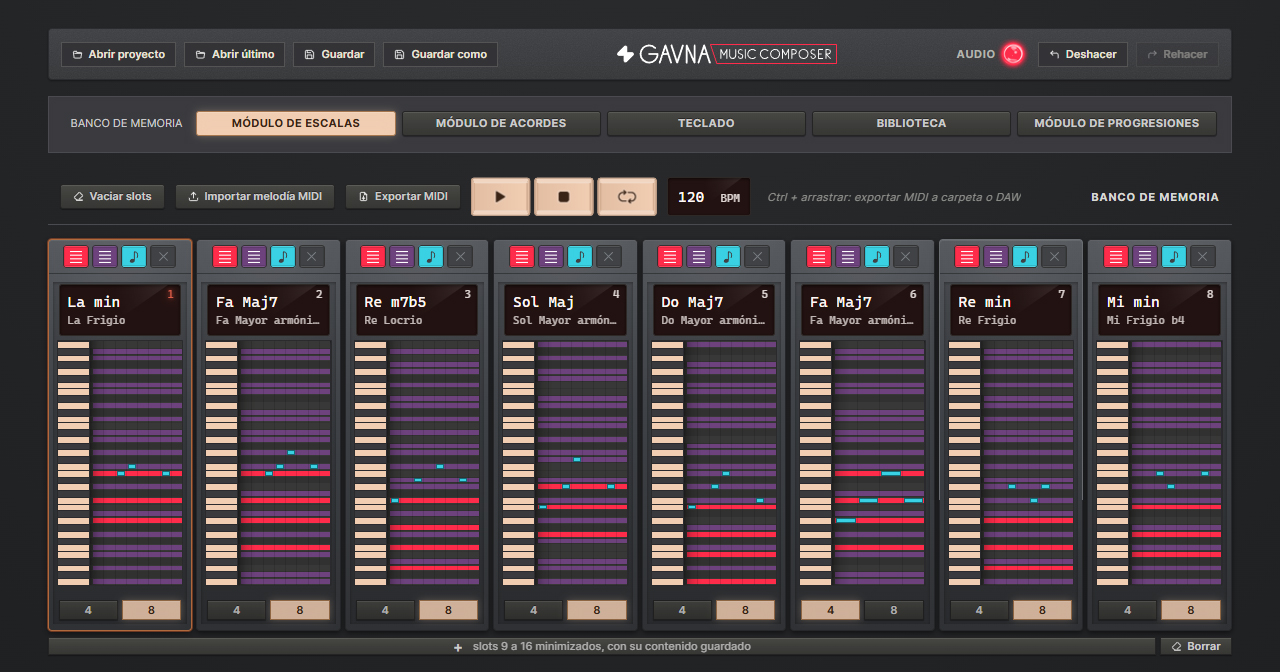Stop playback with stop button
This screenshot has height=672, width=1280.
[564, 197]
